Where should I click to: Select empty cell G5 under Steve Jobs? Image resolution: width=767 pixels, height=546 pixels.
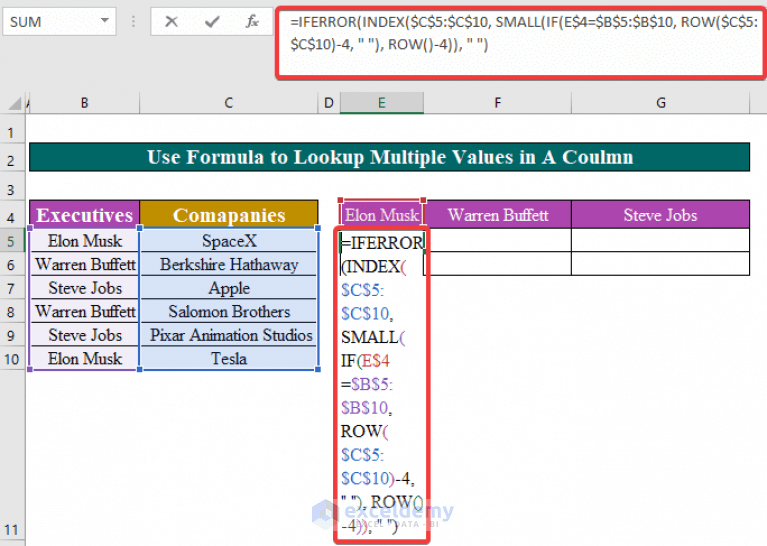(x=660, y=240)
